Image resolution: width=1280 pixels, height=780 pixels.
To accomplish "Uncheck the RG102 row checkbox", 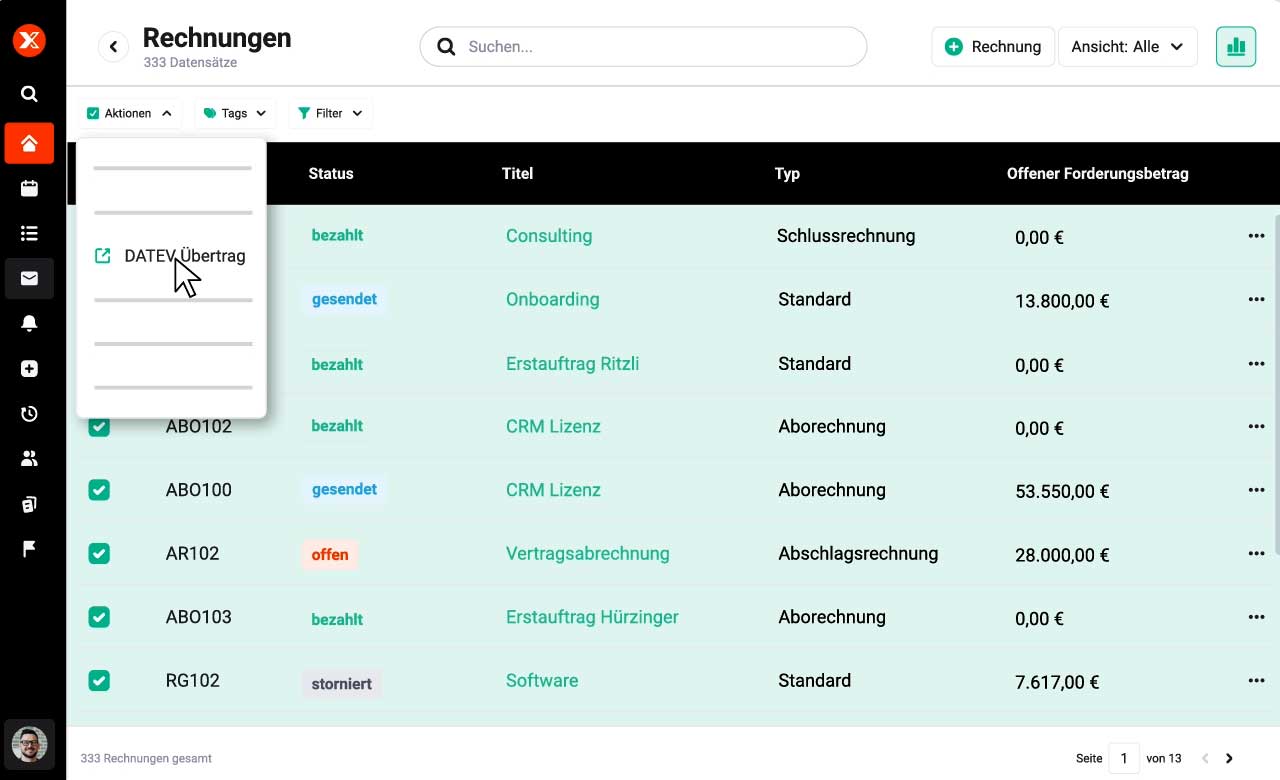I will click(x=99, y=680).
